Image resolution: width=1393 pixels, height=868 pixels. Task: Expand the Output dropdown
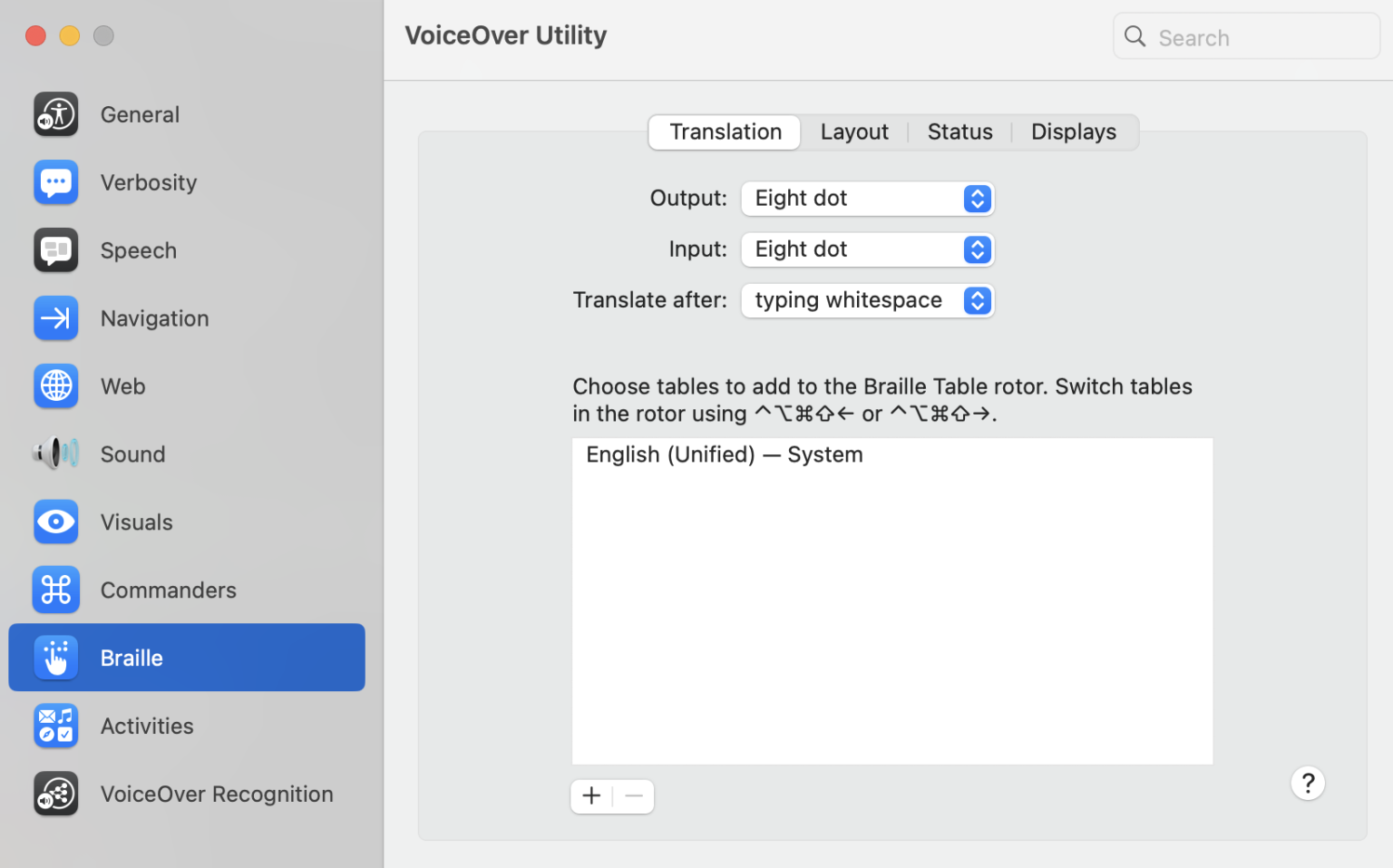(x=867, y=199)
